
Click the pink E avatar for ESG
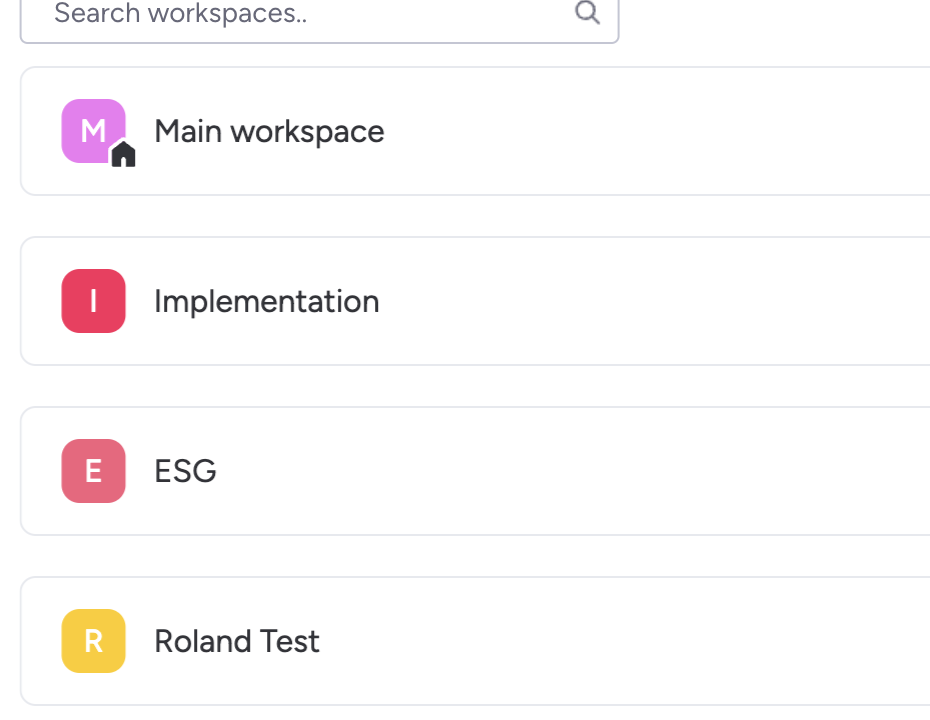[x=94, y=471]
